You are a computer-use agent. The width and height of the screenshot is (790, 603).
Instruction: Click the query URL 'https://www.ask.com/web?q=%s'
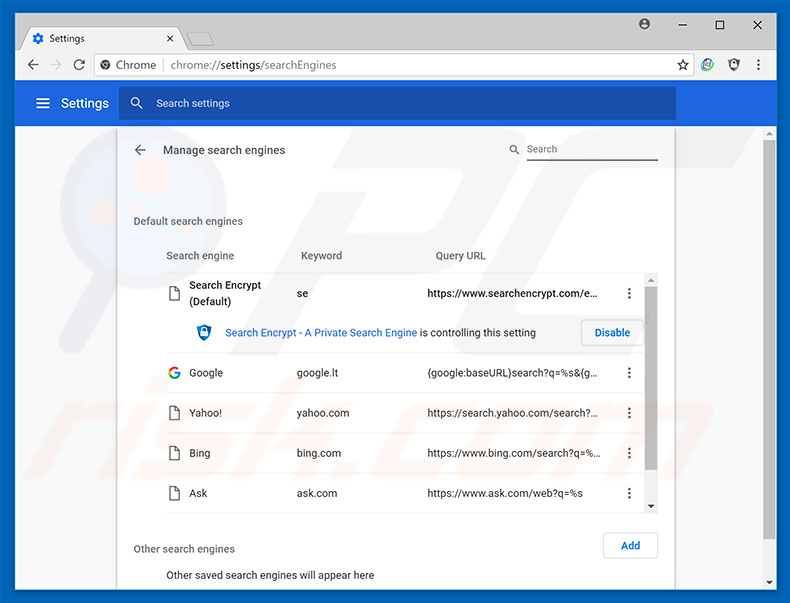[505, 493]
